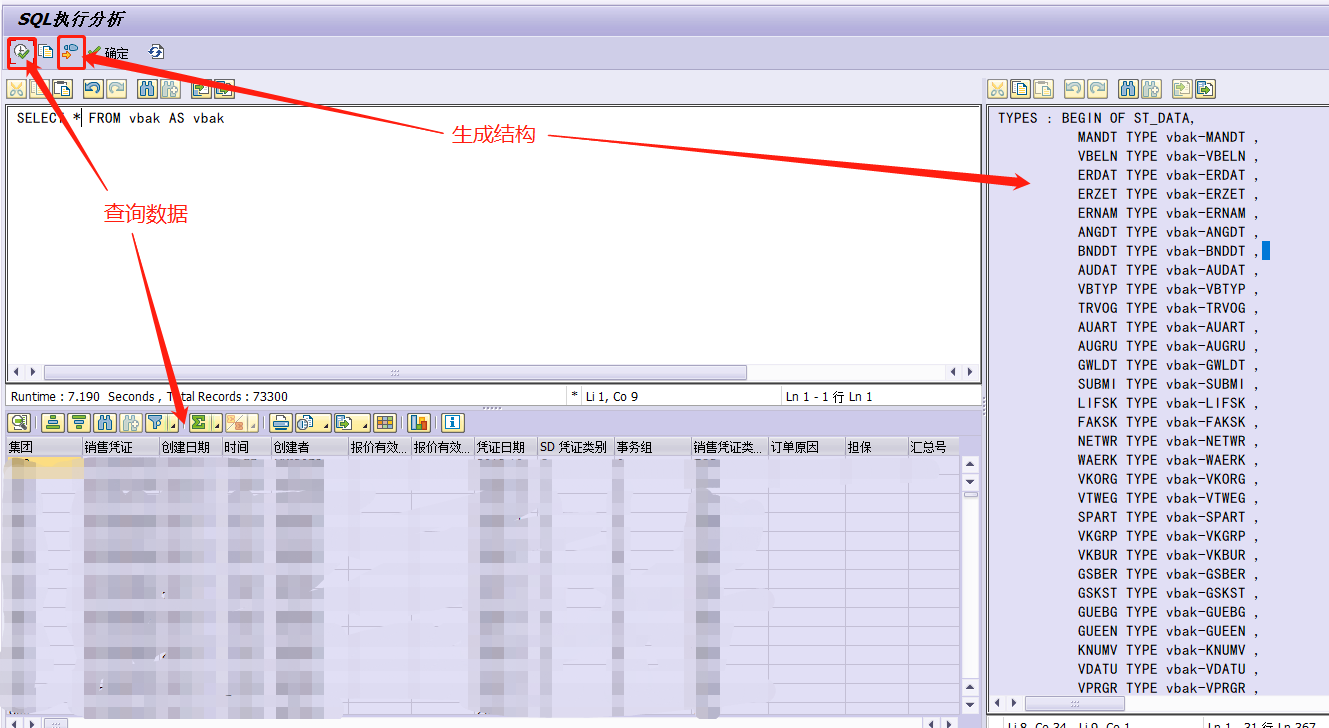
Task: Click the information icon at toolbar end
Action: [x=451, y=422]
